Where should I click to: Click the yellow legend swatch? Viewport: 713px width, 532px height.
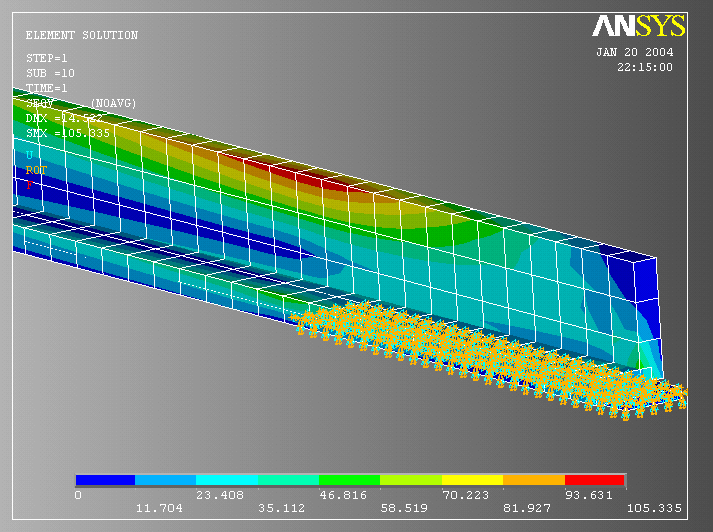coord(472,480)
